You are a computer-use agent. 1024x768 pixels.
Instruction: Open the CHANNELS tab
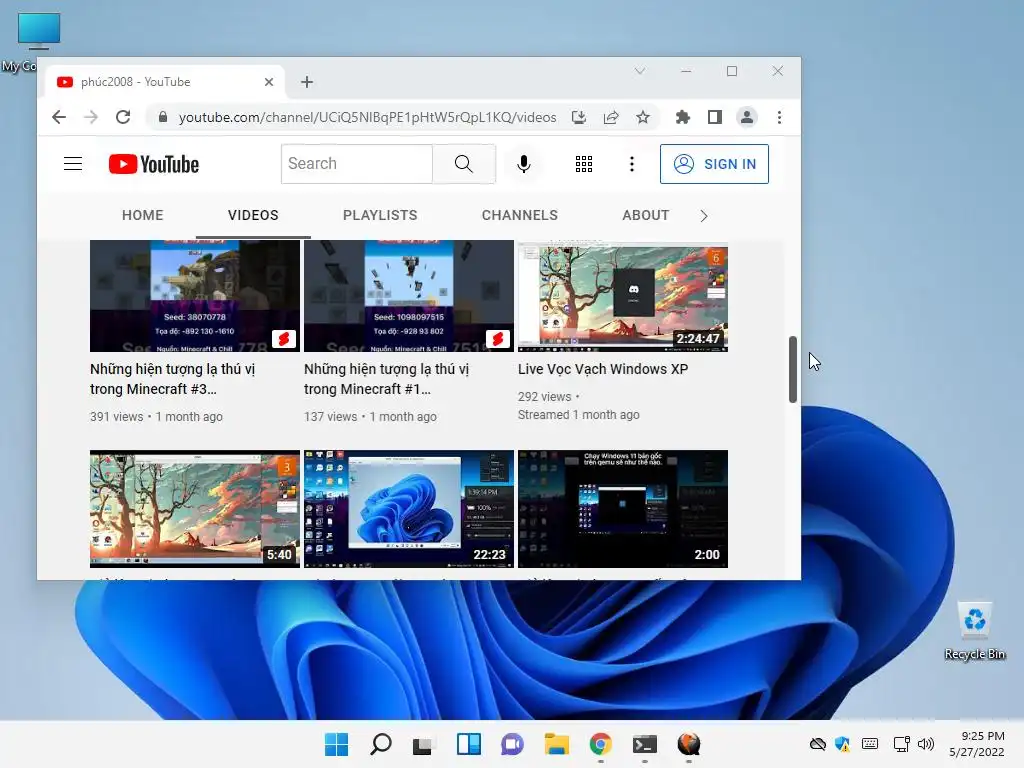(520, 215)
